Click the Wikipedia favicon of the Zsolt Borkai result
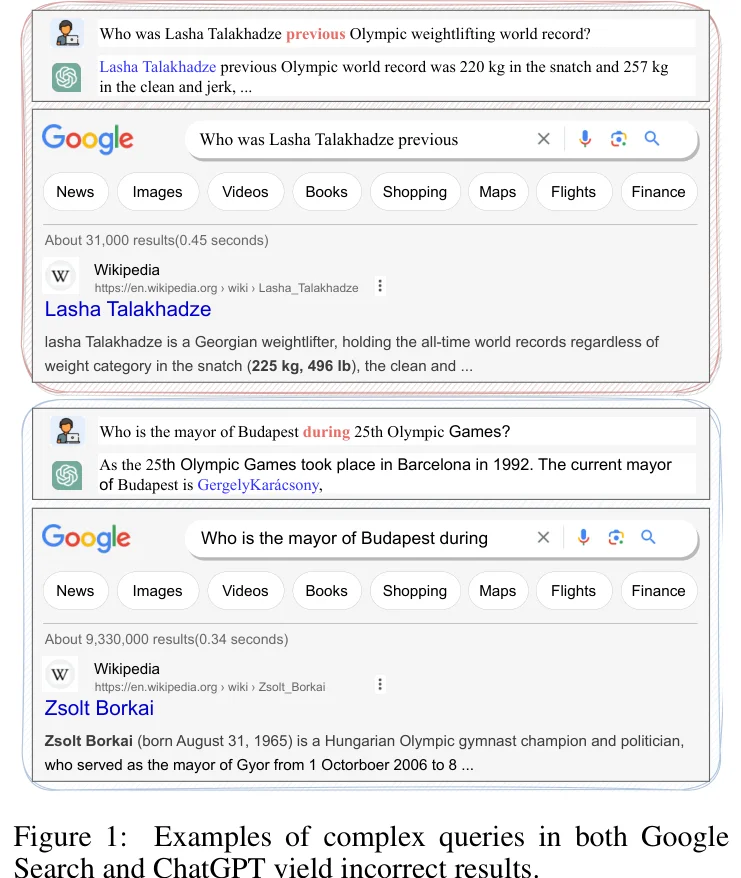This screenshot has width=741, height=878. (x=60, y=674)
